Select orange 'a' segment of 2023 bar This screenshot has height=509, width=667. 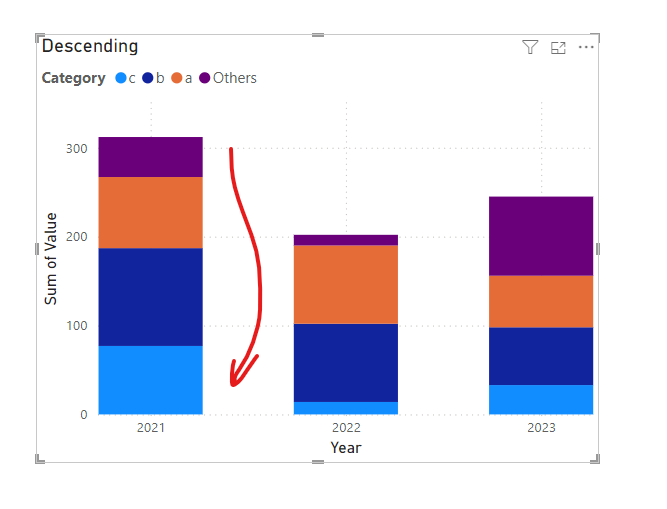click(541, 301)
